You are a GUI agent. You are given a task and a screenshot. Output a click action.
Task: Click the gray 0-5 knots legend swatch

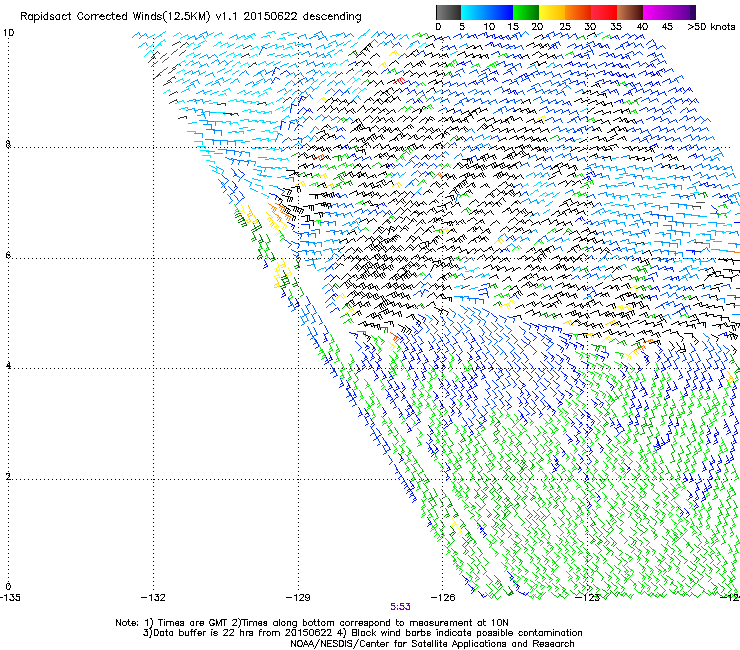coord(448,12)
